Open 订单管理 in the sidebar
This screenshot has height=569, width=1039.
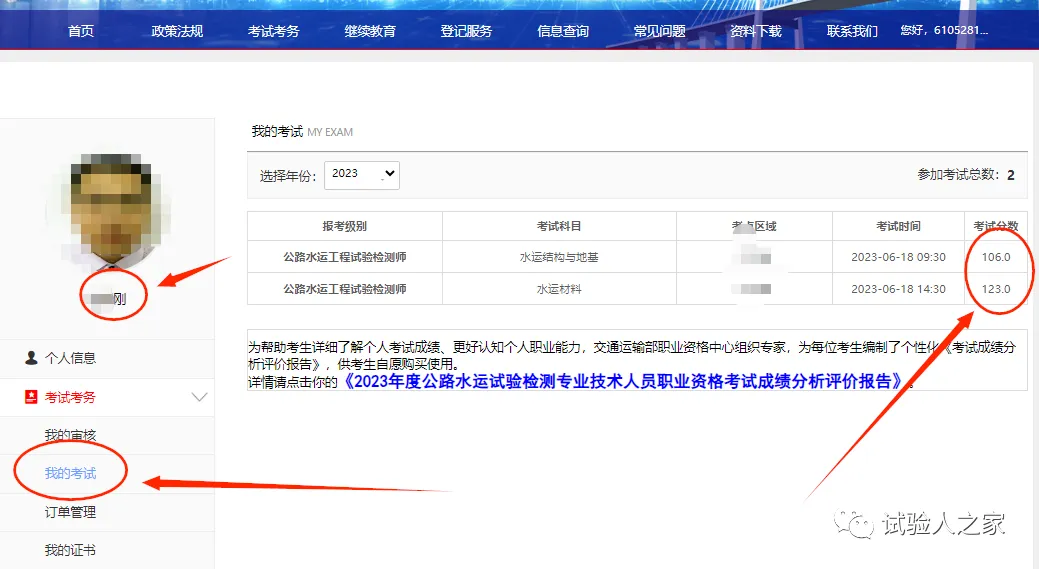click(70, 512)
